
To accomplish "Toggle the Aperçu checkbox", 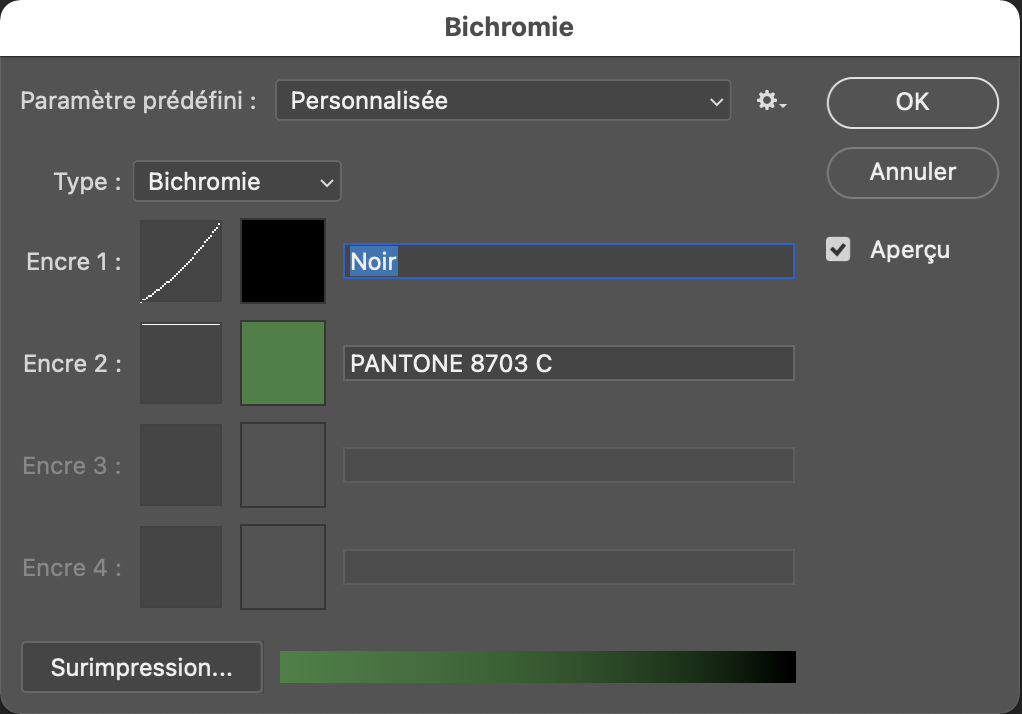I will tap(838, 250).
